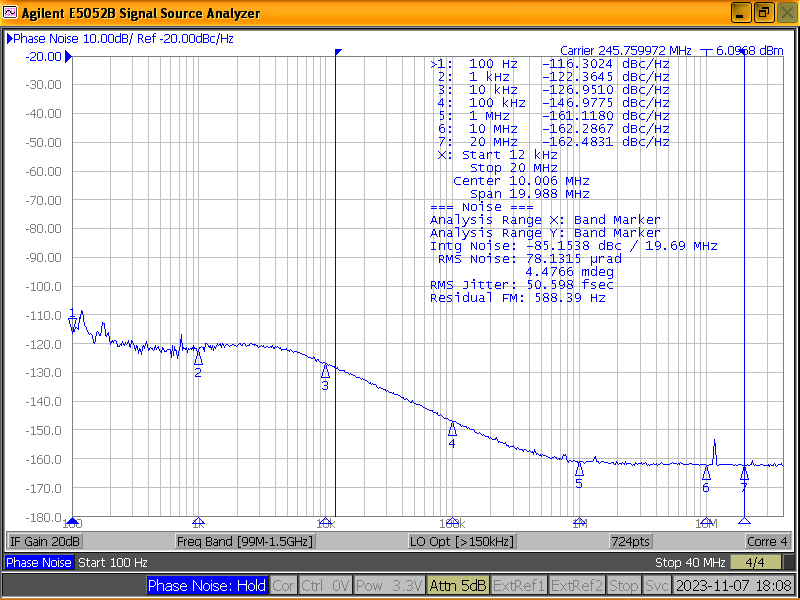The image size is (800, 600).
Task: Open the Start 100 Hz frequency setting
Action: tap(112, 562)
